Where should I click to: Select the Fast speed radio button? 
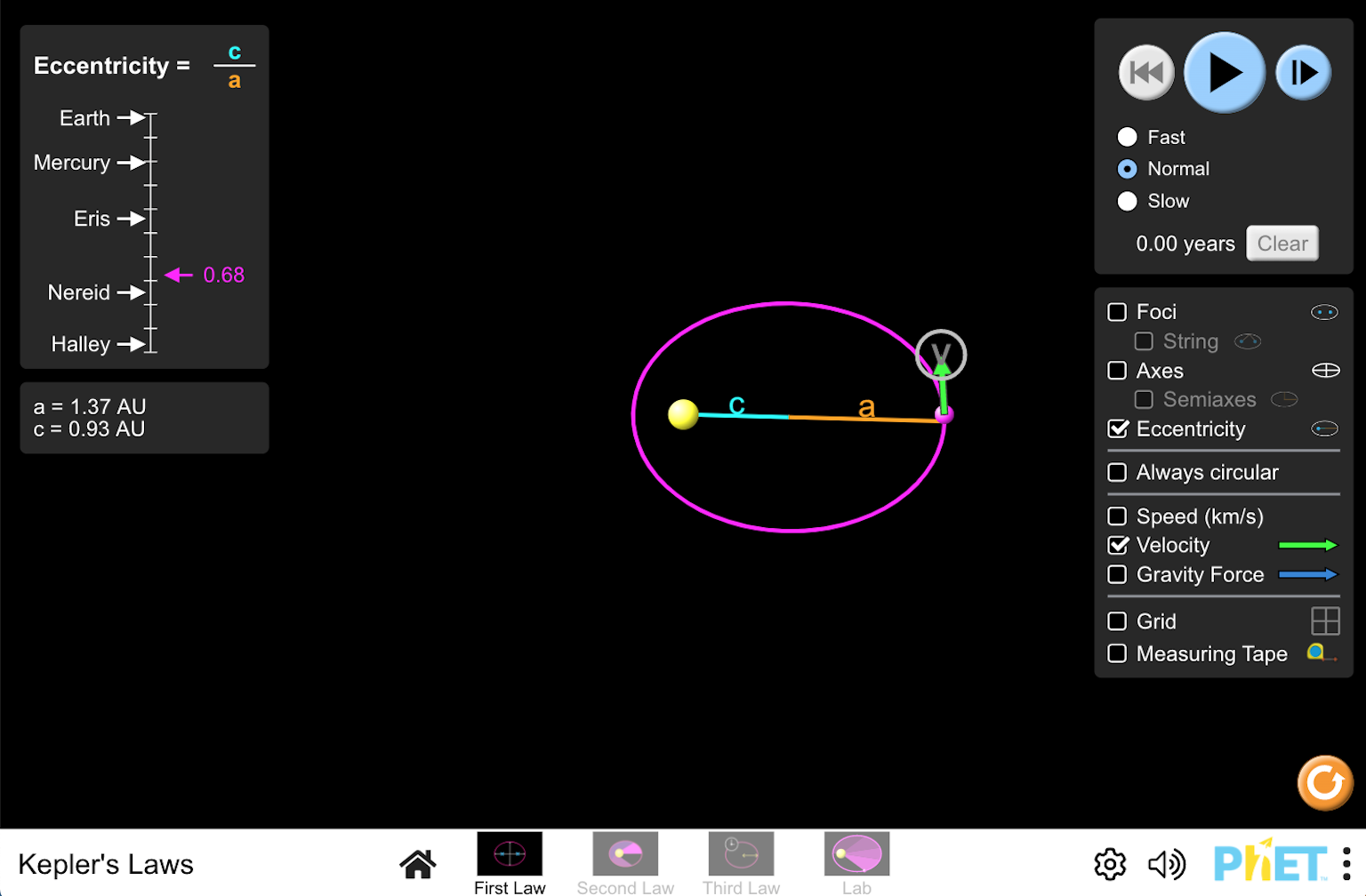(x=1128, y=137)
